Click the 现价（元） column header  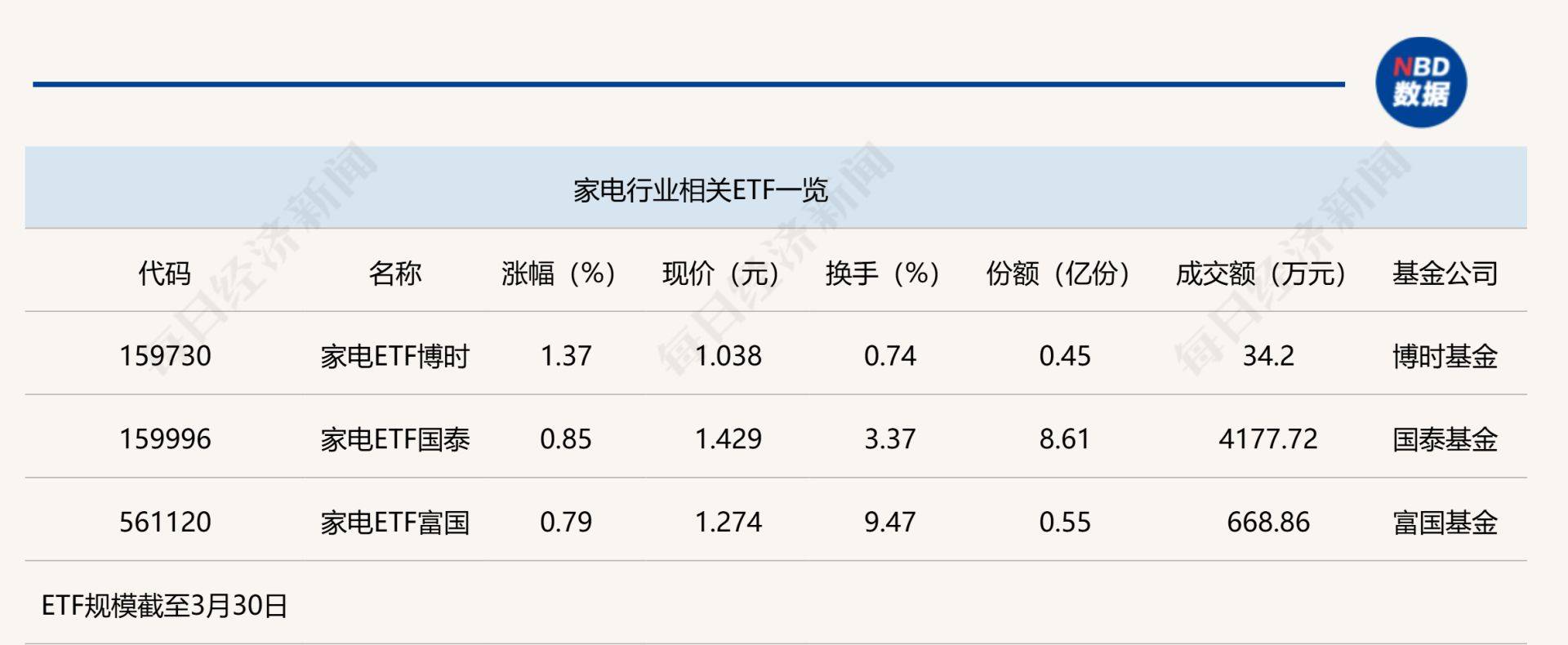[721, 273]
